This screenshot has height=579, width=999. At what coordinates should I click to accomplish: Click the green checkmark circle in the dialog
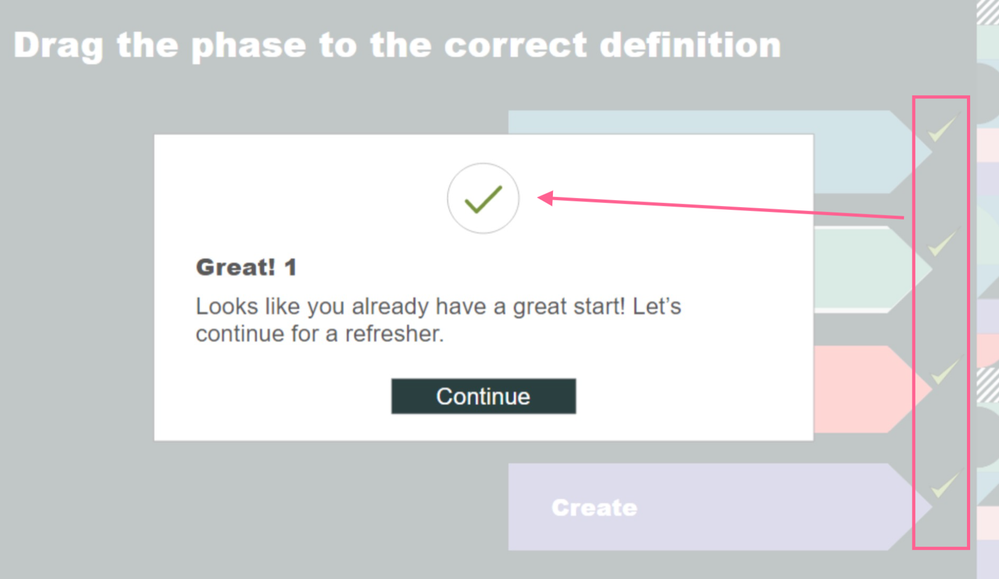(483, 199)
